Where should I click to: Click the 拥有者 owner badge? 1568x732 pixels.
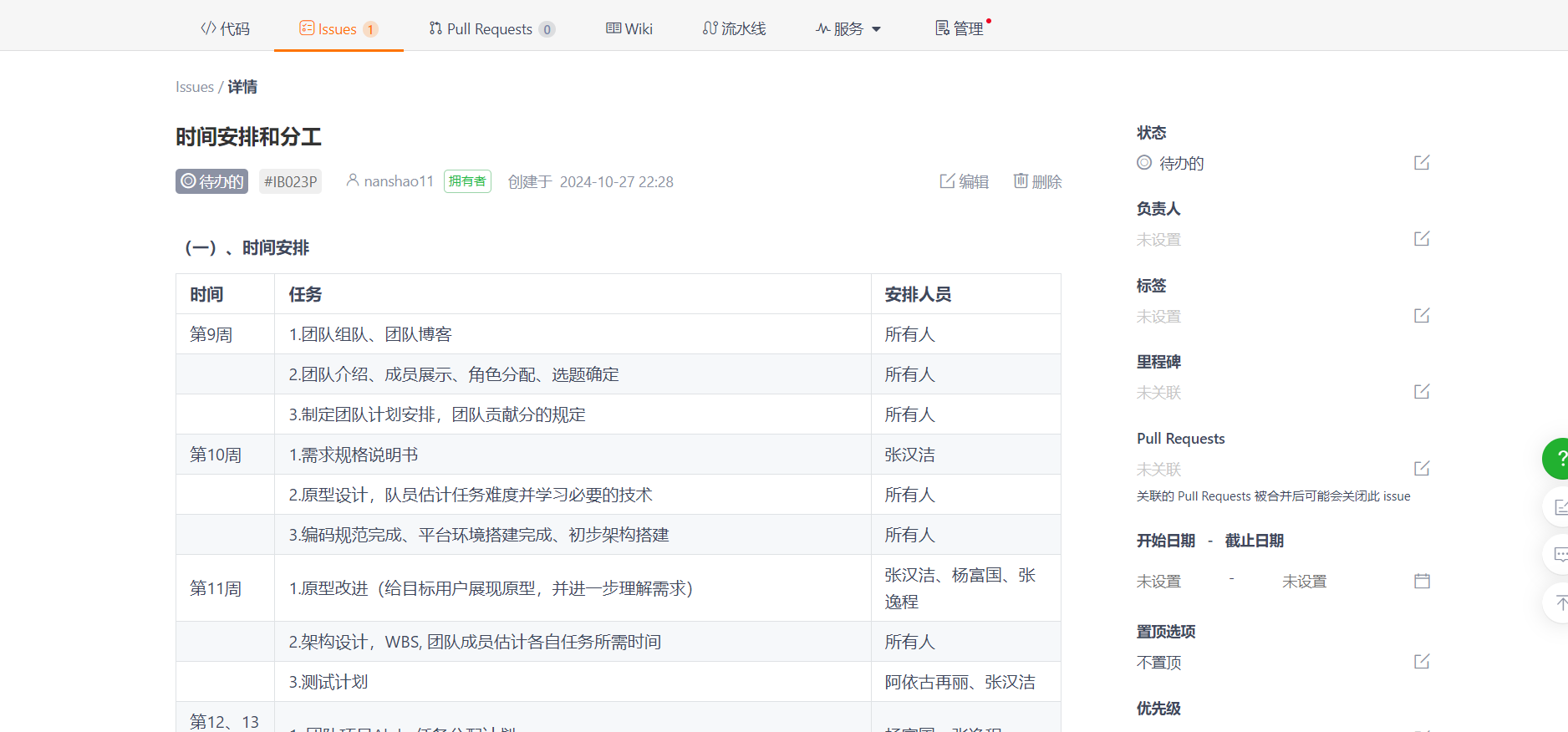pyautogui.click(x=467, y=181)
